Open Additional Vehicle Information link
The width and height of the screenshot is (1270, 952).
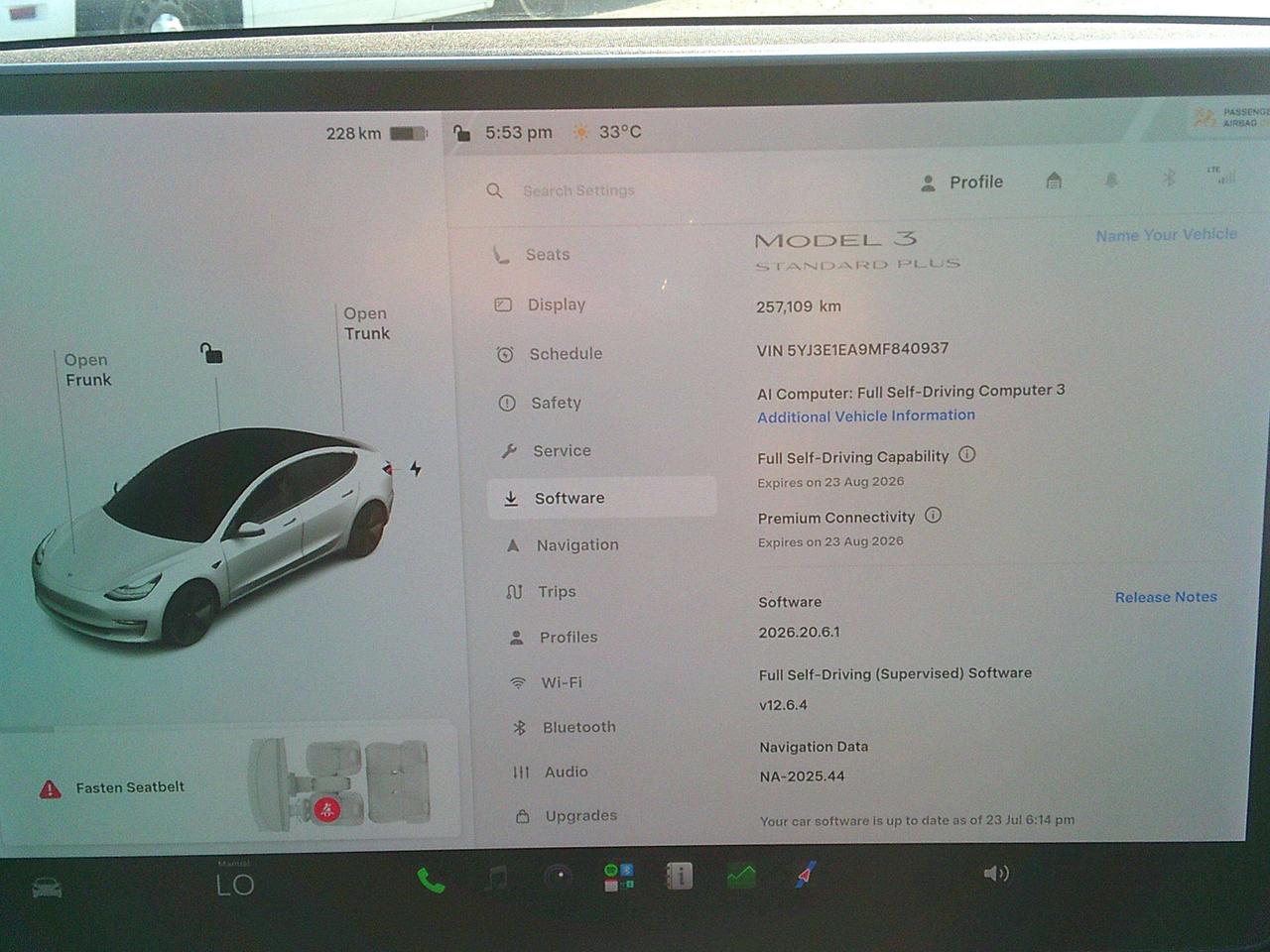pyautogui.click(x=866, y=416)
